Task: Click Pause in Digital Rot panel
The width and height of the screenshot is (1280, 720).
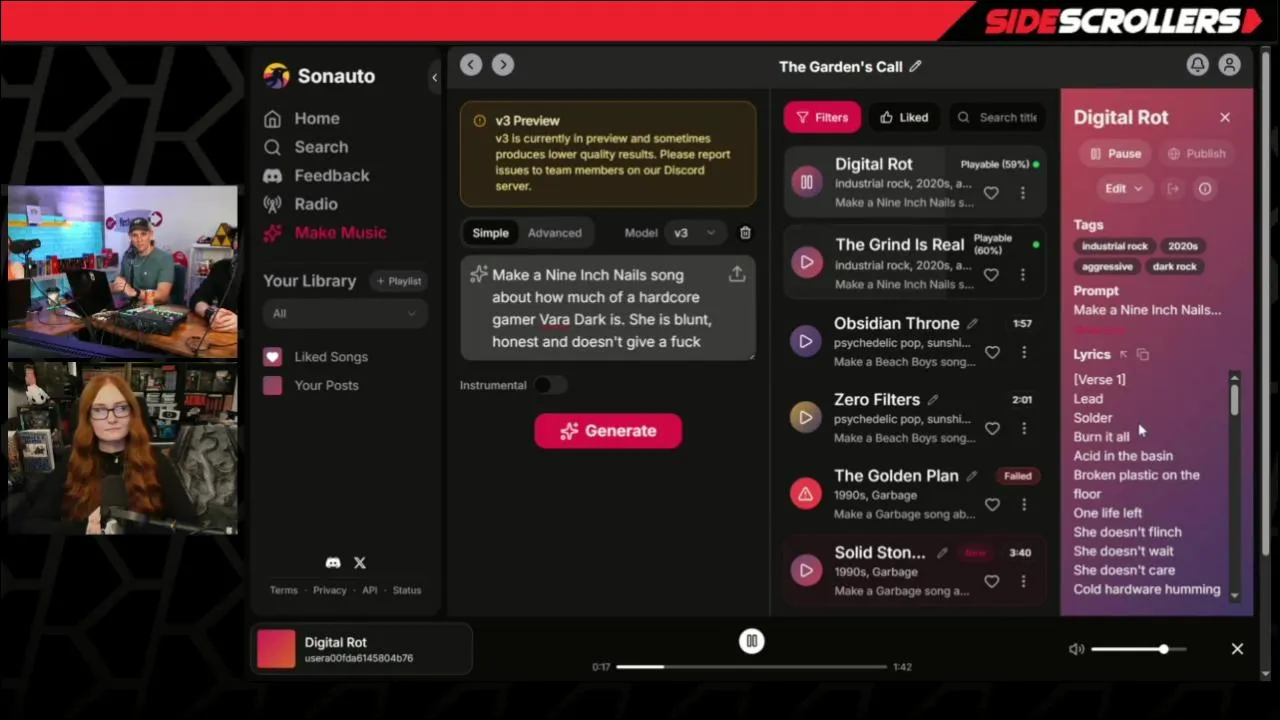Action: 1115,154
